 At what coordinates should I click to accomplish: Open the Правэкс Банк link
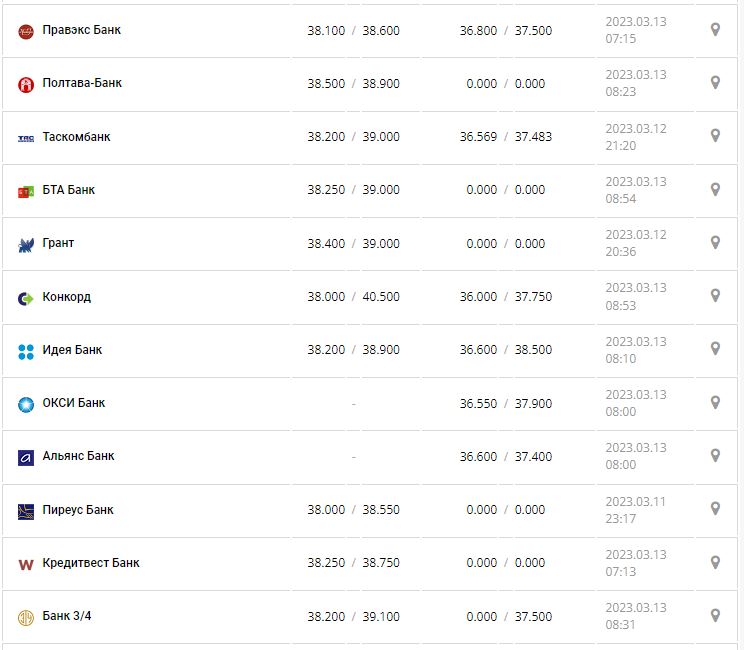coord(82,30)
